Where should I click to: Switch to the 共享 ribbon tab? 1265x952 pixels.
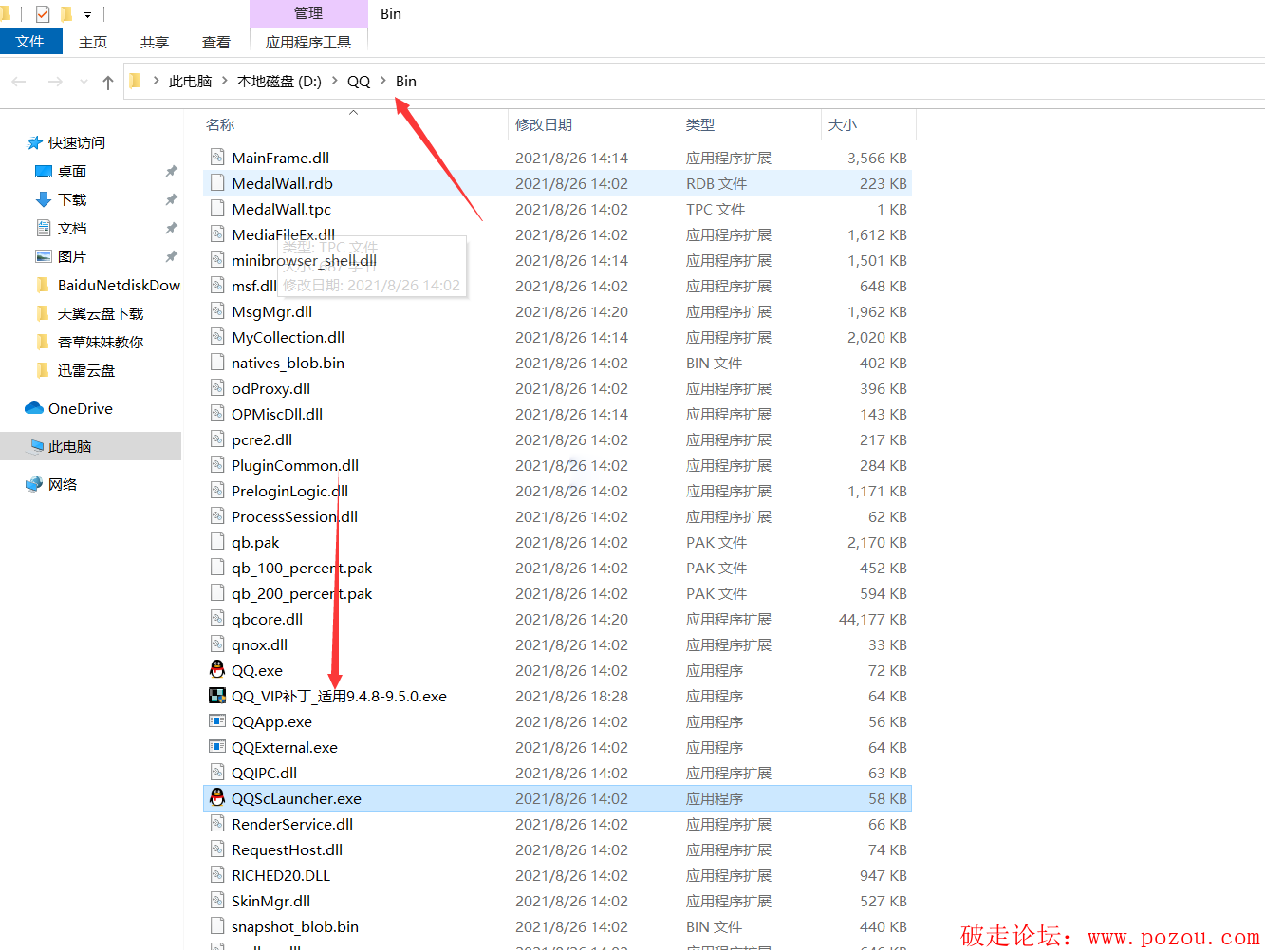click(x=155, y=42)
